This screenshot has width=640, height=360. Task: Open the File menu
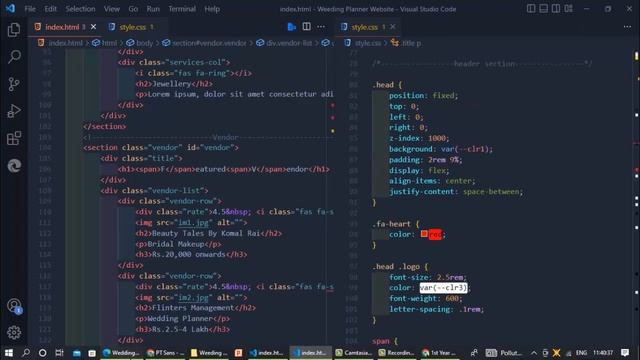[x=30, y=9]
